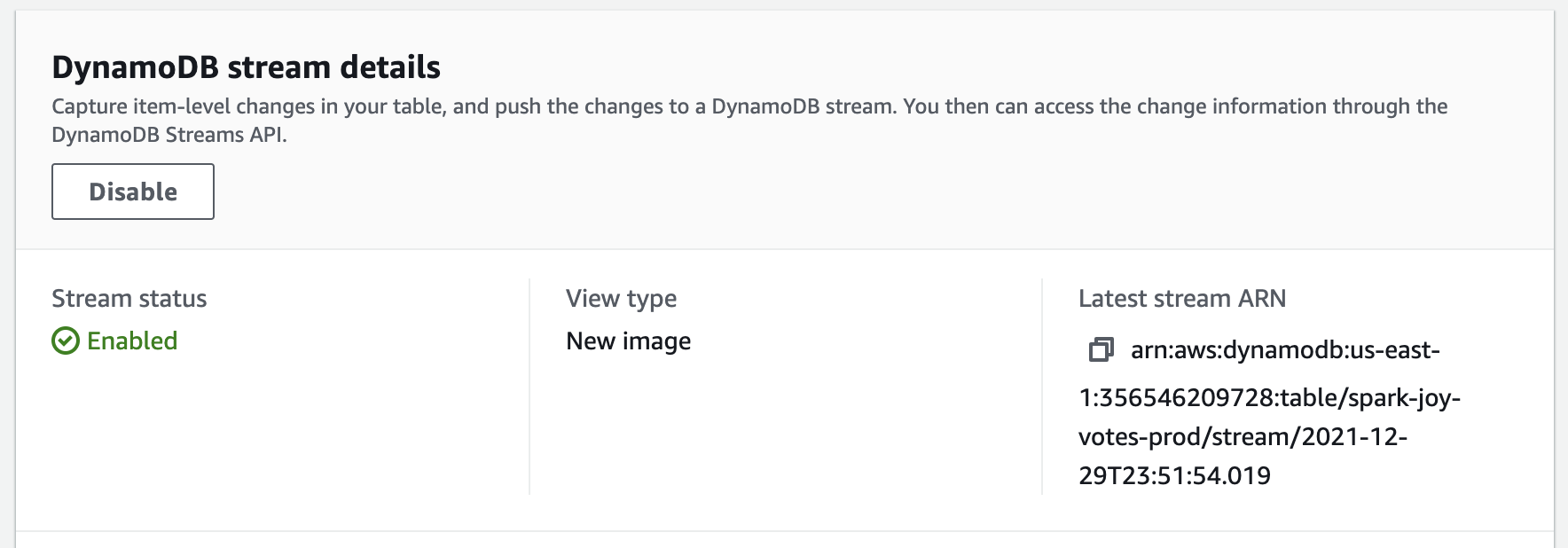Select the New image view type value
This screenshot has width=1568, height=548.
629,341
